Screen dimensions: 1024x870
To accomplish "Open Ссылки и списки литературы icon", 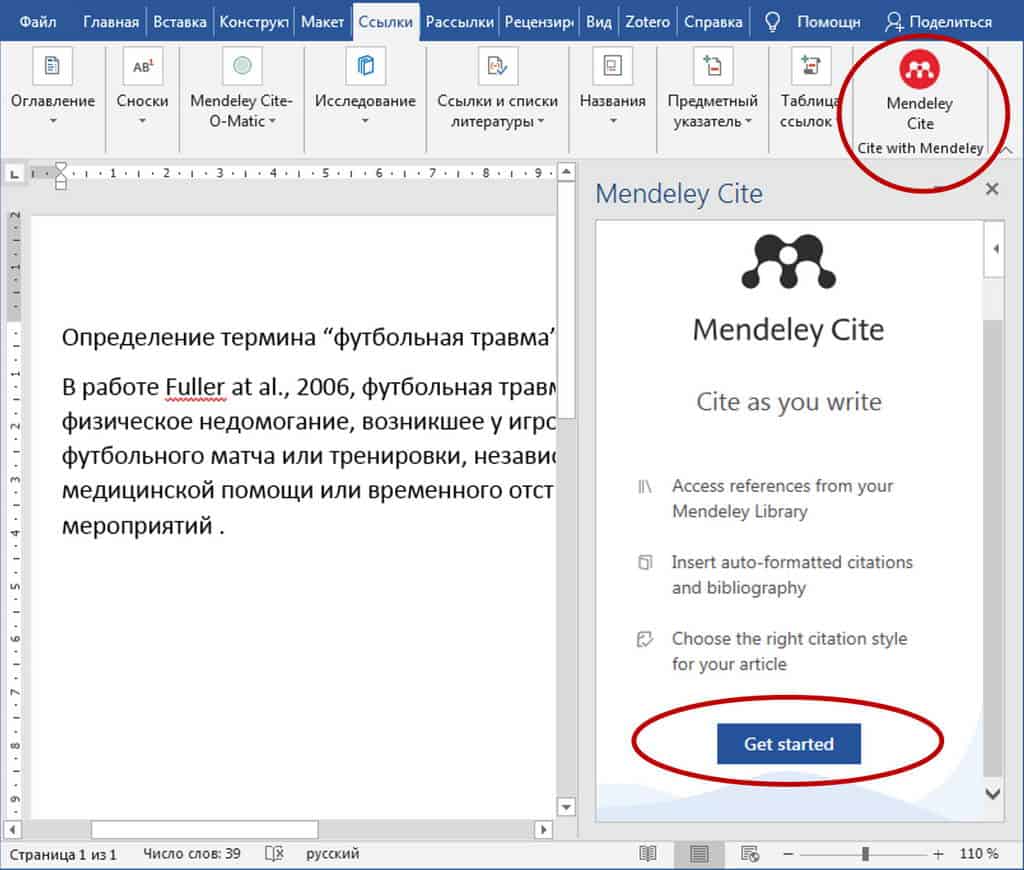I will click(x=498, y=66).
